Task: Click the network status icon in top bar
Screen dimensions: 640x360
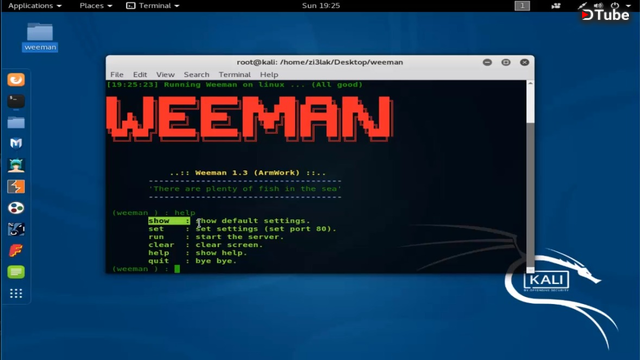Action: [582, 6]
